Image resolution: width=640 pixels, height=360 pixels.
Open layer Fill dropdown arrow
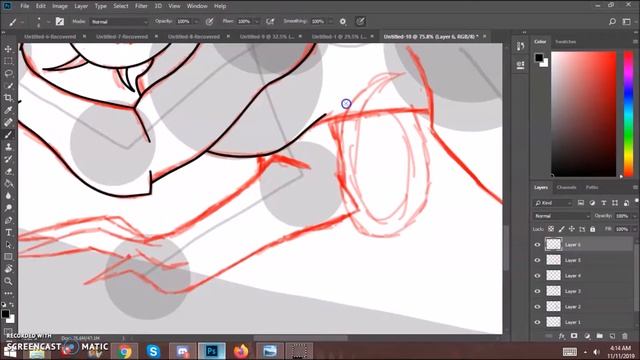634,229
